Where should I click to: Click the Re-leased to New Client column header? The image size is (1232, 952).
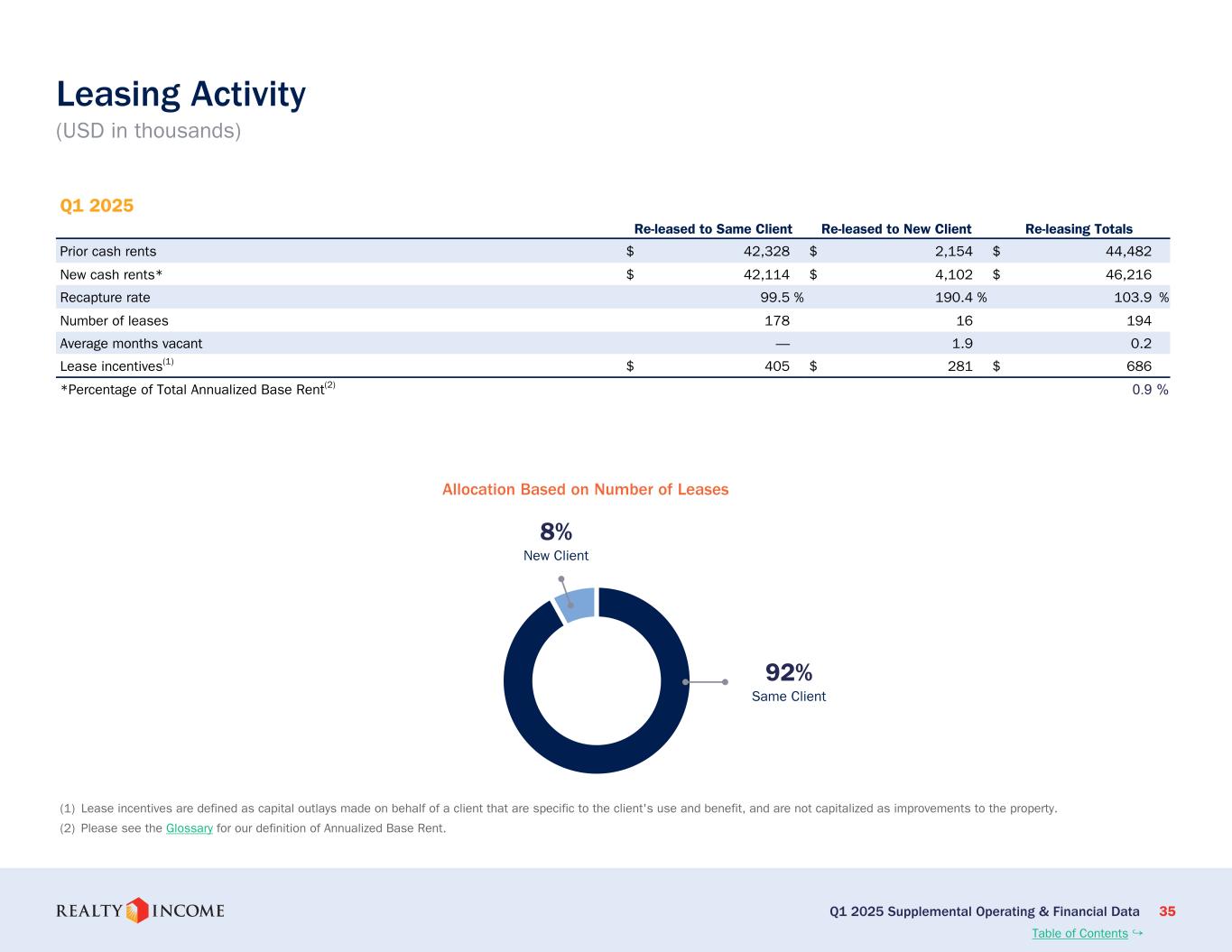tap(896, 229)
